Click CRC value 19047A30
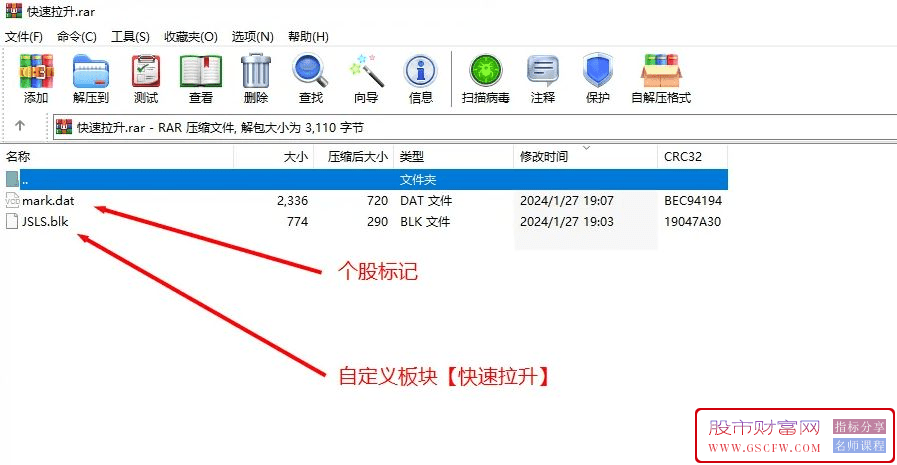This screenshot has height=465, width=897. pyautogui.click(x=692, y=221)
